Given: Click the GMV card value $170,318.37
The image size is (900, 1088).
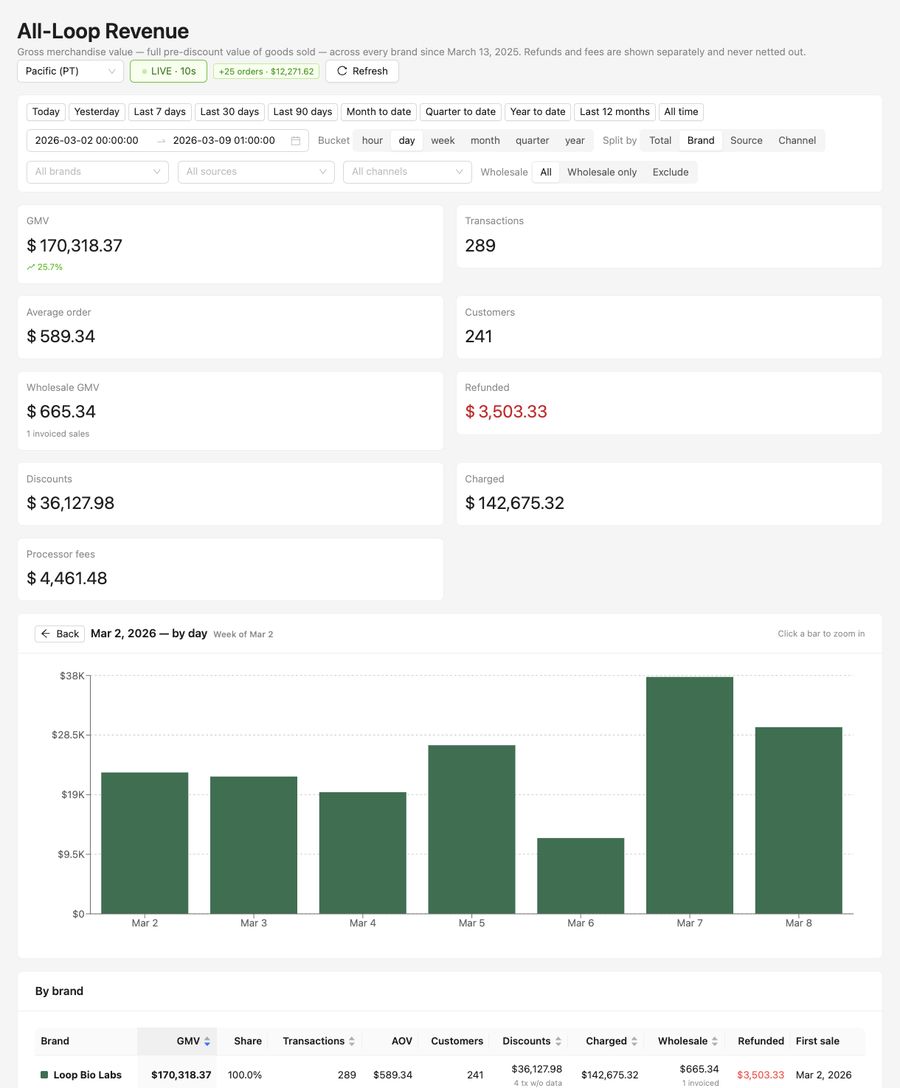Looking at the screenshot, I should pos(74,246).
